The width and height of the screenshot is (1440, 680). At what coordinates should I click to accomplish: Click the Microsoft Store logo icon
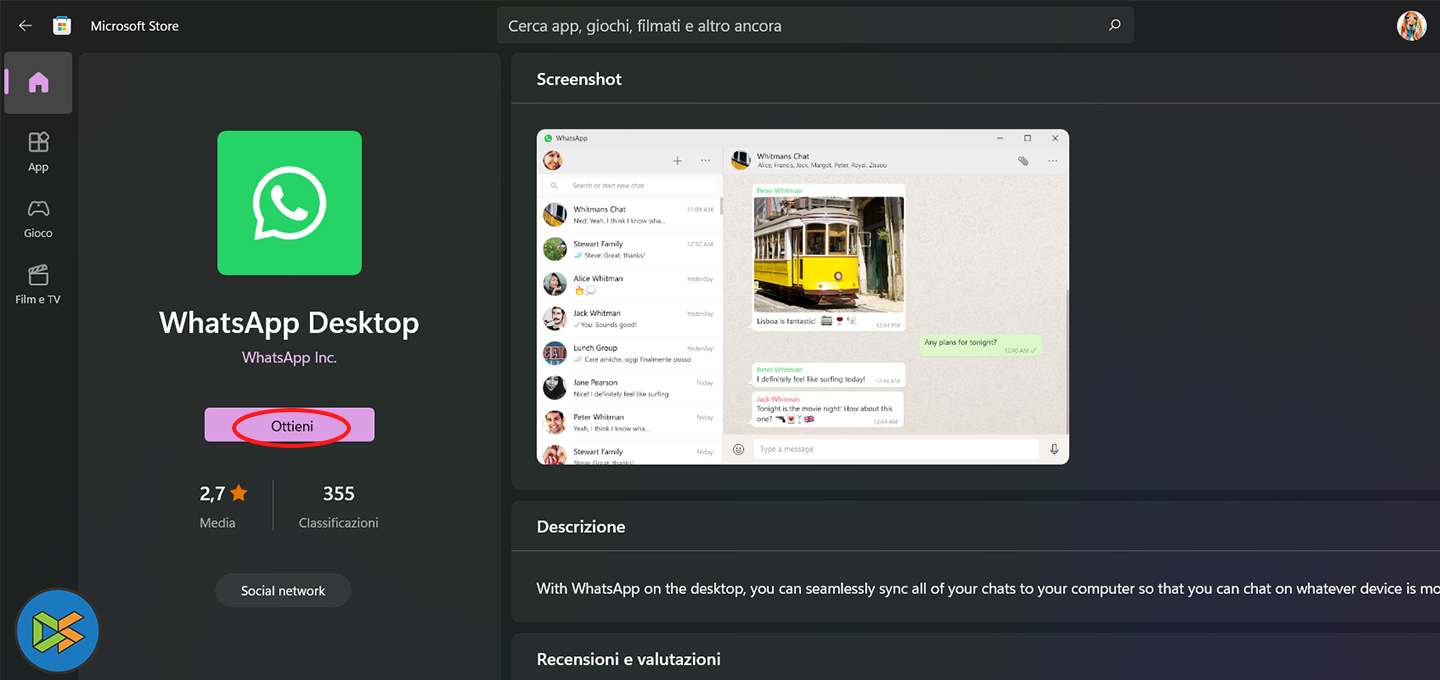(62, 26)
